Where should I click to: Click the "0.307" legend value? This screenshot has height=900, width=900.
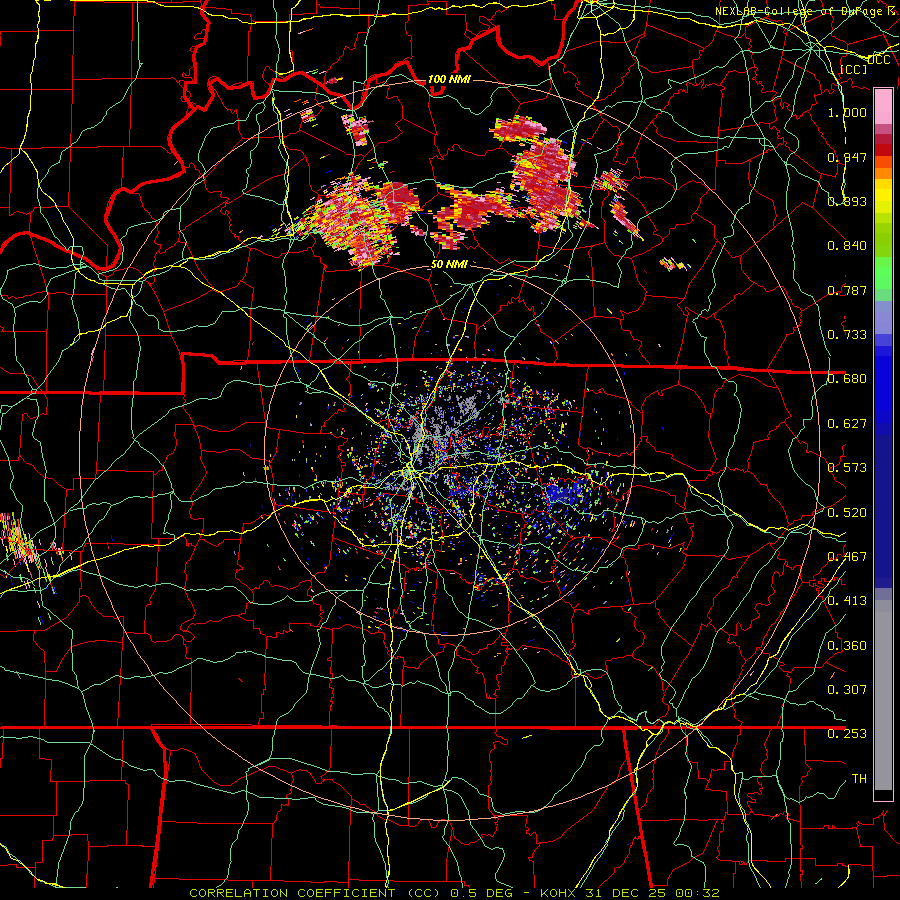[x=847, y=689]
